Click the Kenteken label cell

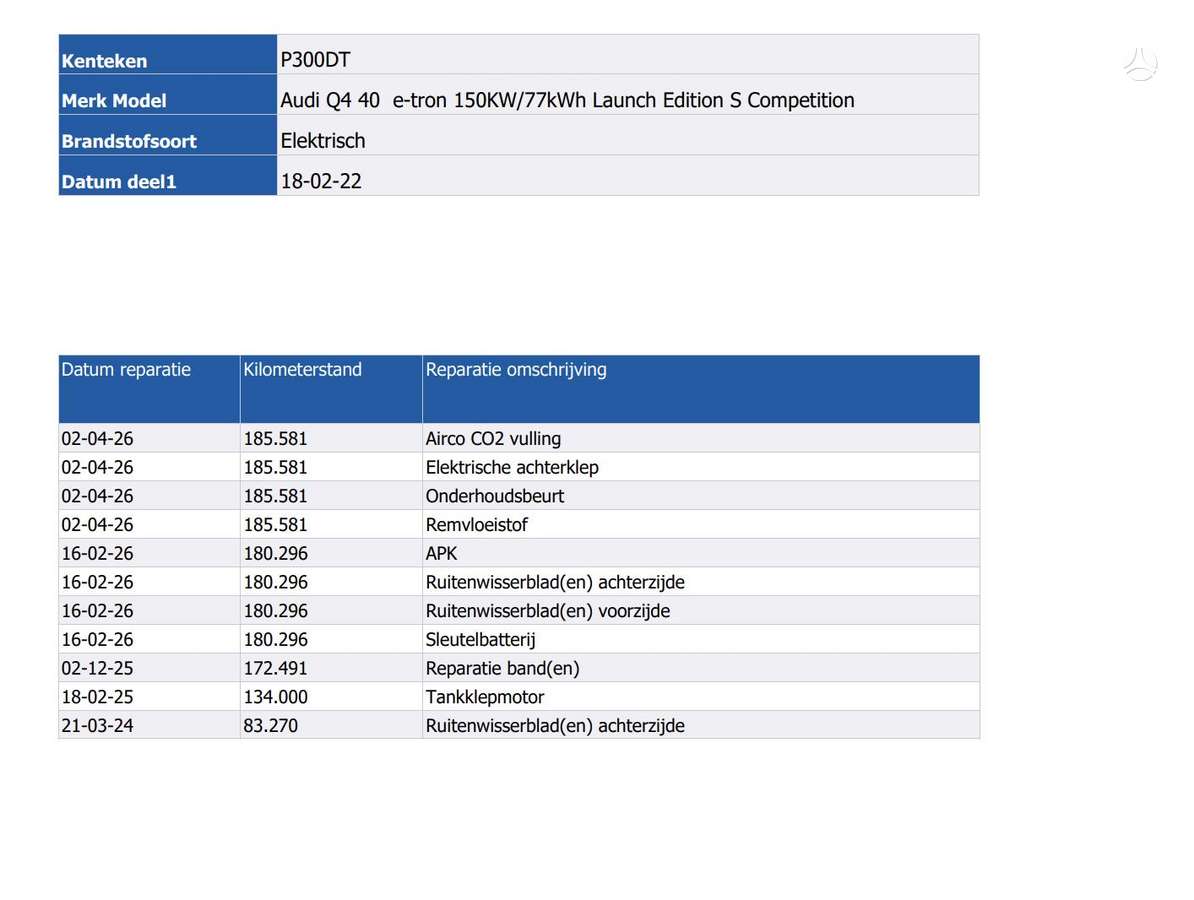tap(168, 54)
